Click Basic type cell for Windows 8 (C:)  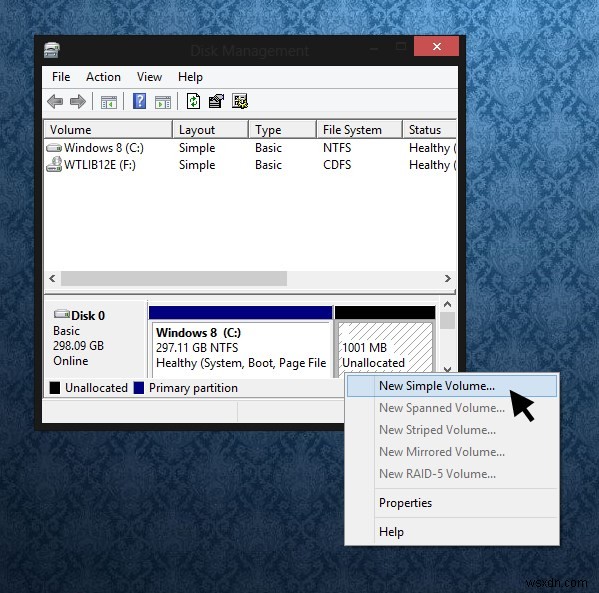point(269,147)
